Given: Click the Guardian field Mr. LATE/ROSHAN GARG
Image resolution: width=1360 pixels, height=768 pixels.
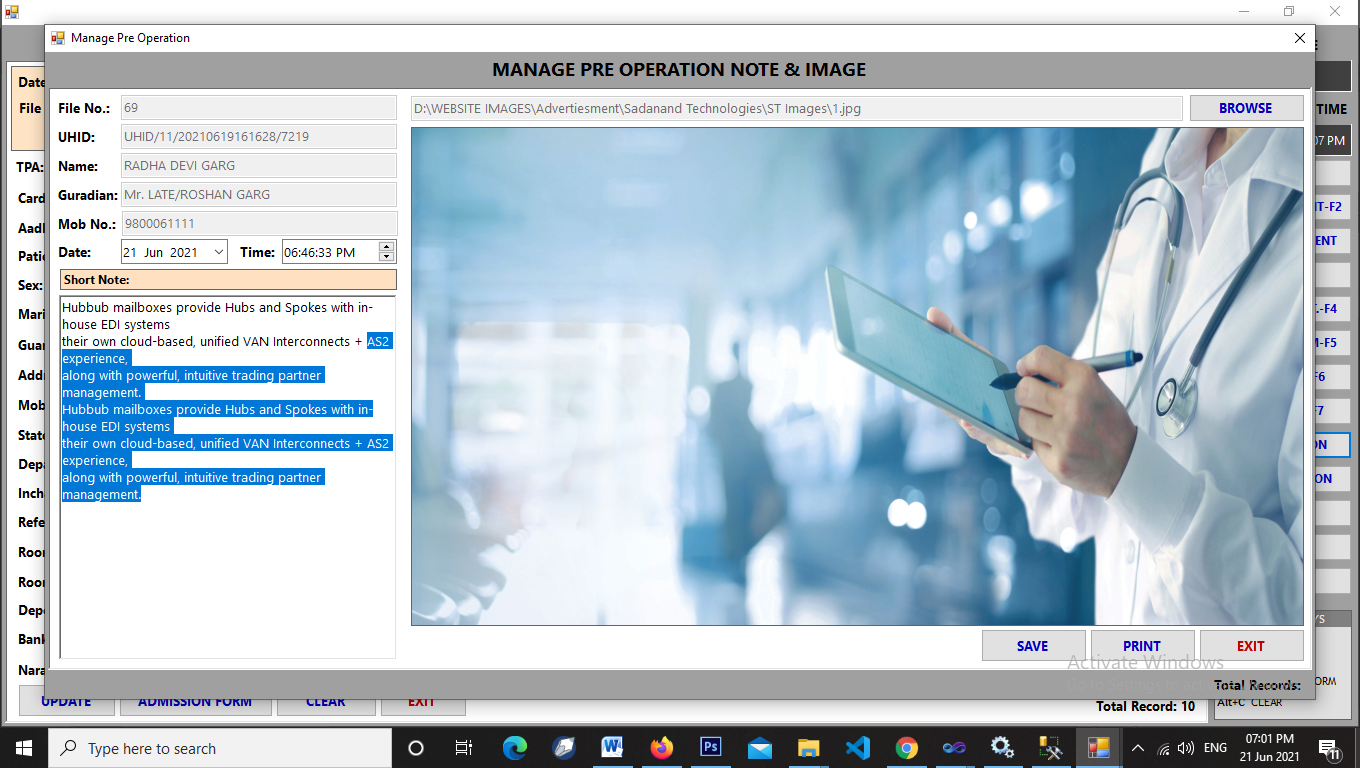Looking at the screenshot, I should coord(258,195).
